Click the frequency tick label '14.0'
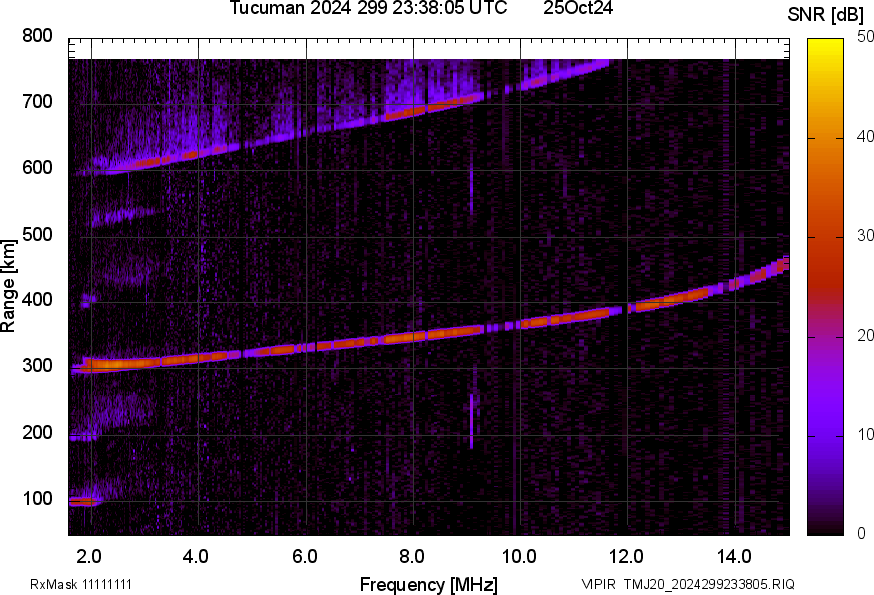This screenshot has height=595, width=874. [x=734, y=557]
